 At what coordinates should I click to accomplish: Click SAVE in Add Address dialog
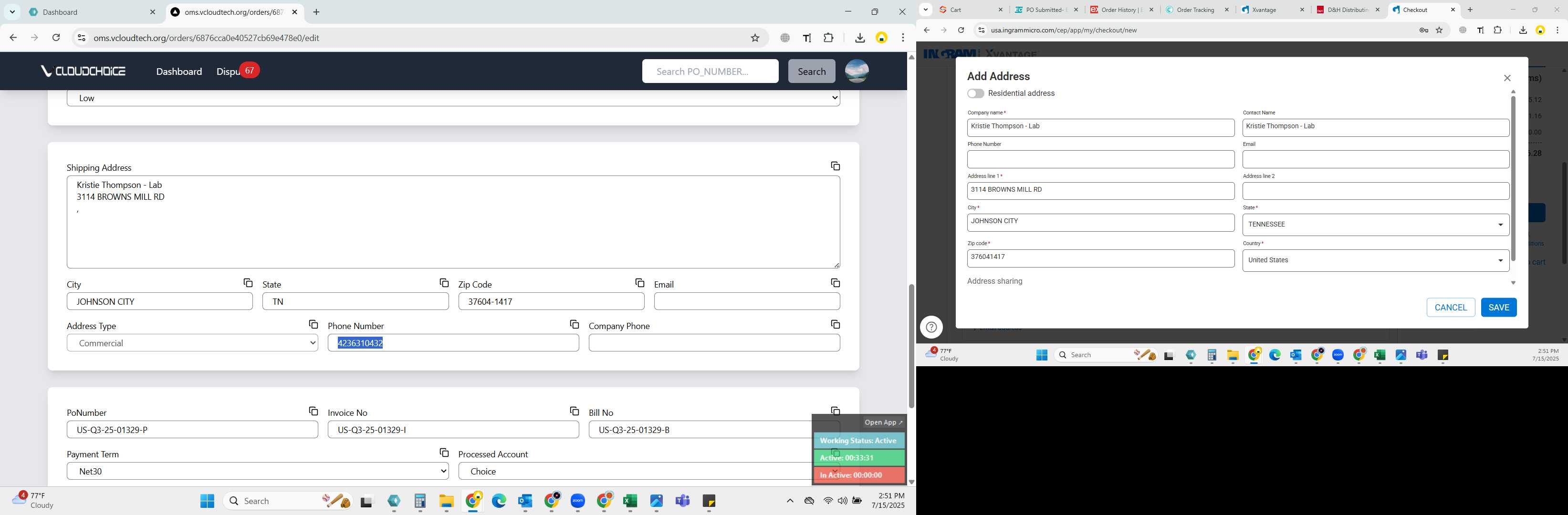[1498, 307]
